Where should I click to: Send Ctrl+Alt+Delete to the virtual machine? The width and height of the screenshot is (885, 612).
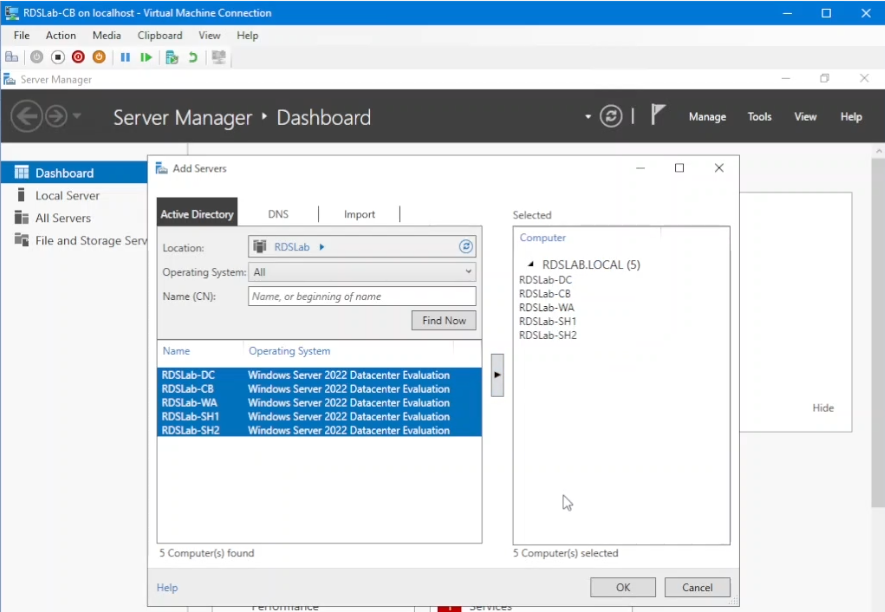point(12,57)
